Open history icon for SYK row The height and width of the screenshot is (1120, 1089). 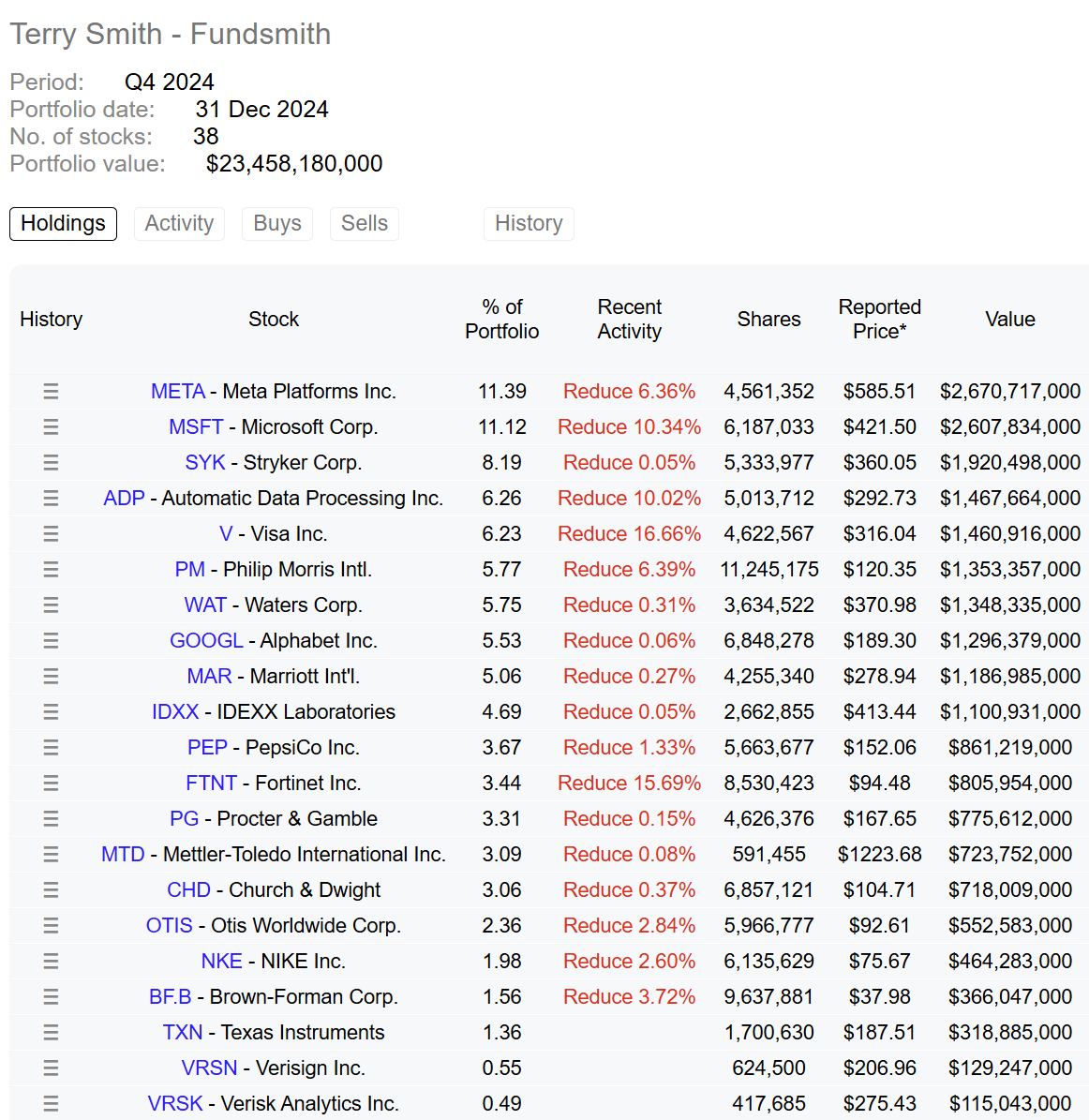pyautogui.click(x=51, y=463)
